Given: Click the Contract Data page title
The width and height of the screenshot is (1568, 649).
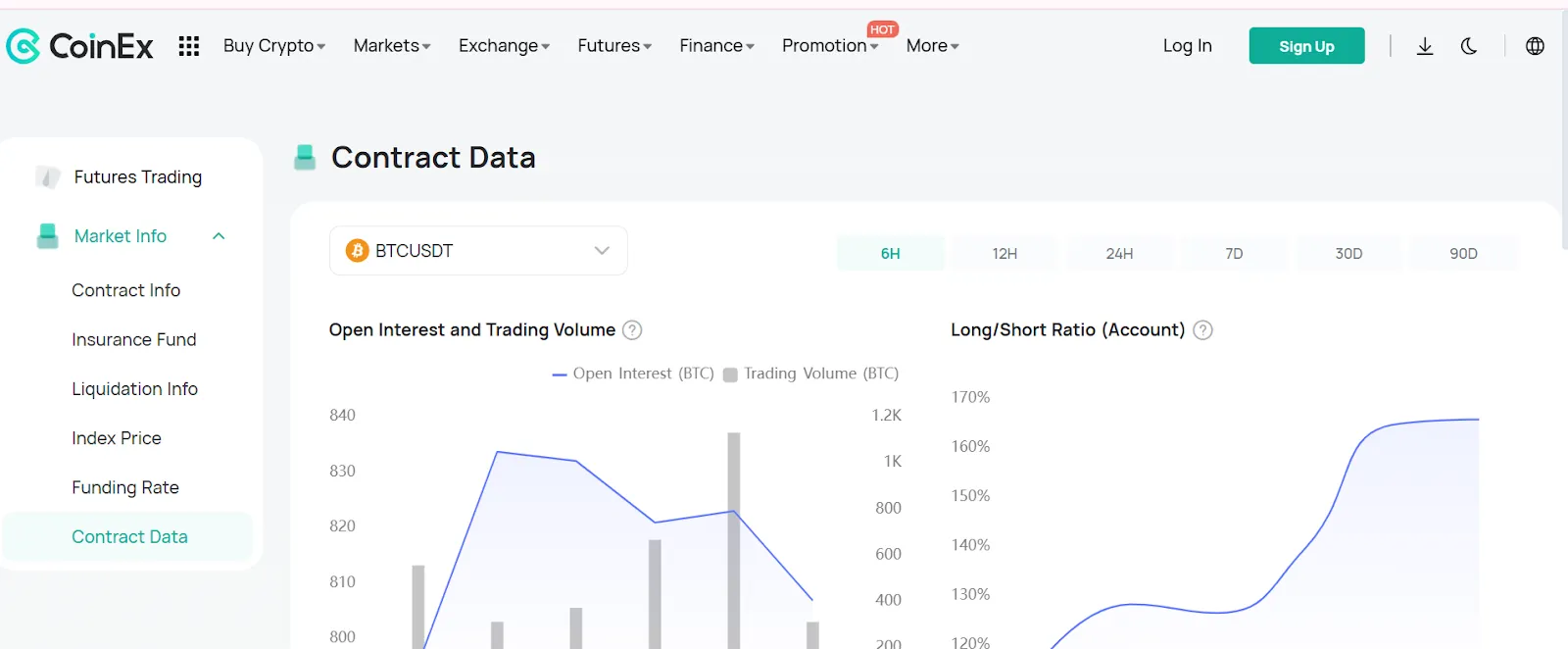Looking at the screenshot, I should coord(433,157).
